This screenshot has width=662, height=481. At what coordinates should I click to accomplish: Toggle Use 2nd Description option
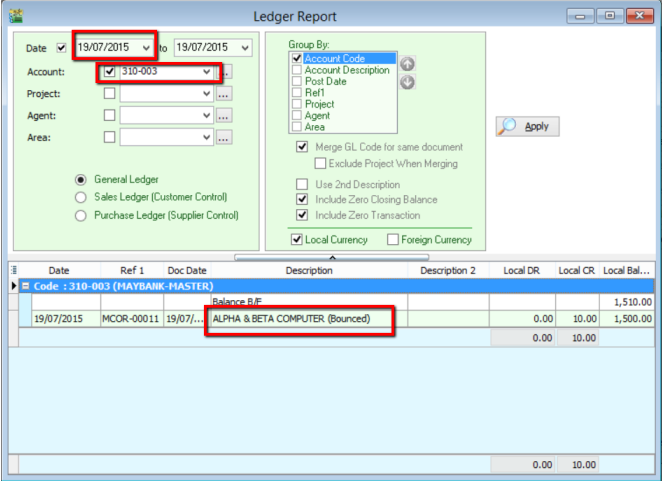coord(302,185)
